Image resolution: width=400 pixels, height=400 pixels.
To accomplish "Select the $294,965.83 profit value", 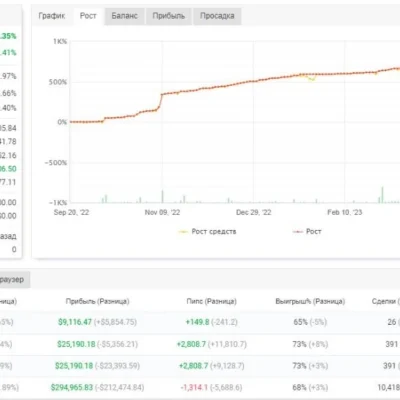I will [72, 387].
